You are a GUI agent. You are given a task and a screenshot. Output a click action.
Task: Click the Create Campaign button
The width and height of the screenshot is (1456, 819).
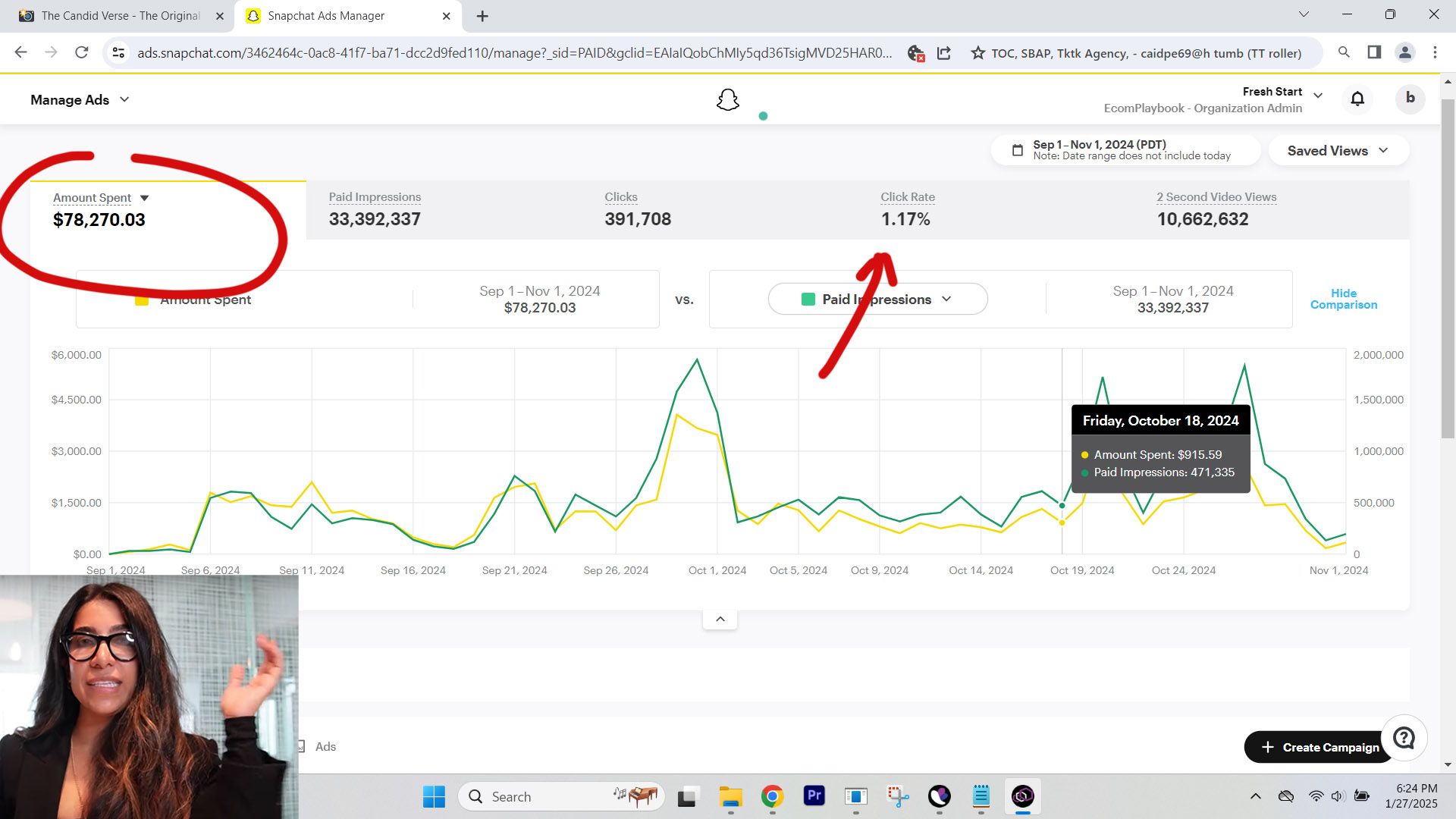tap(1319, 747)
